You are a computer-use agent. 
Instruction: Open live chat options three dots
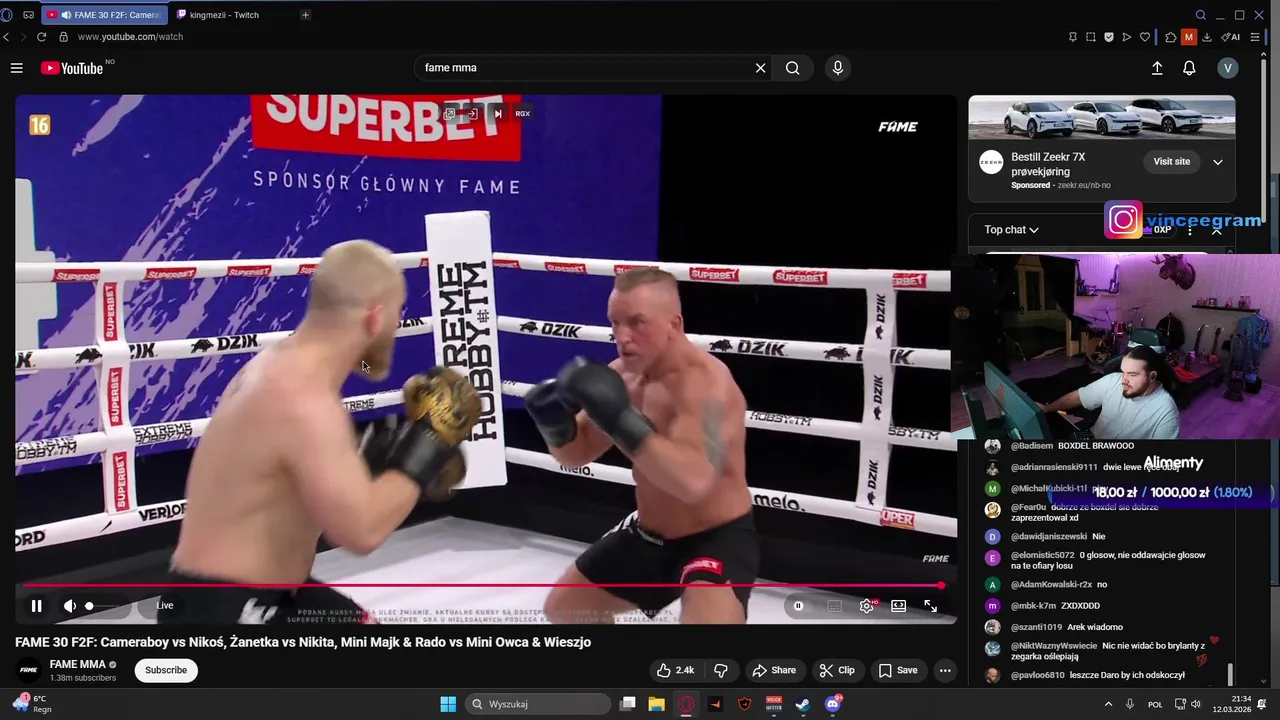coord(1189,230)
